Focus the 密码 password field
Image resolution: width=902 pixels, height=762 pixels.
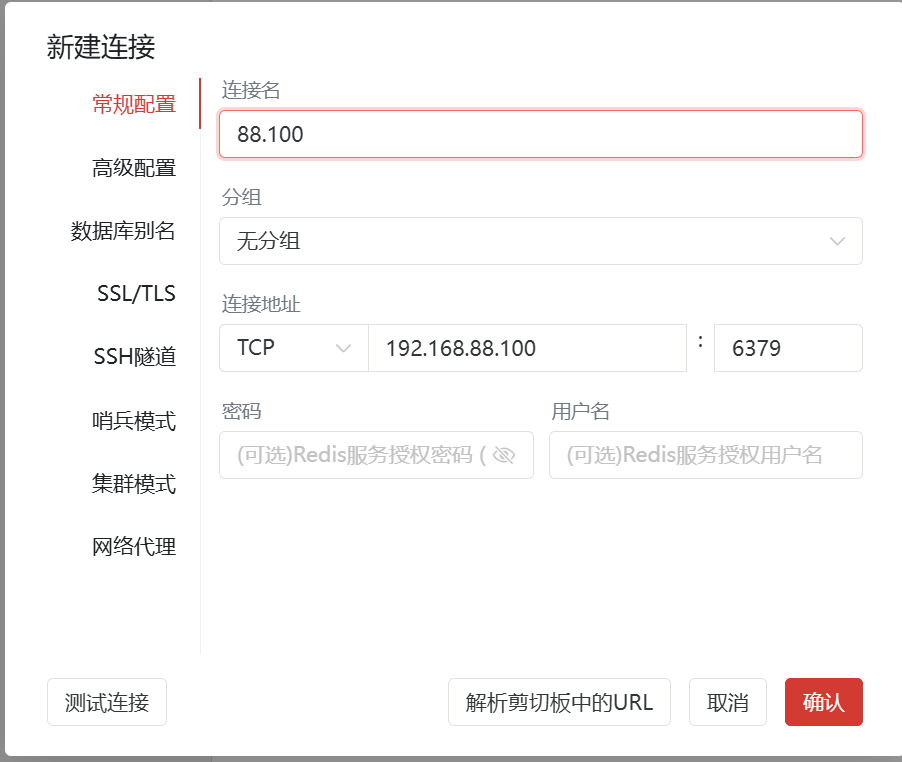point(376,455)
